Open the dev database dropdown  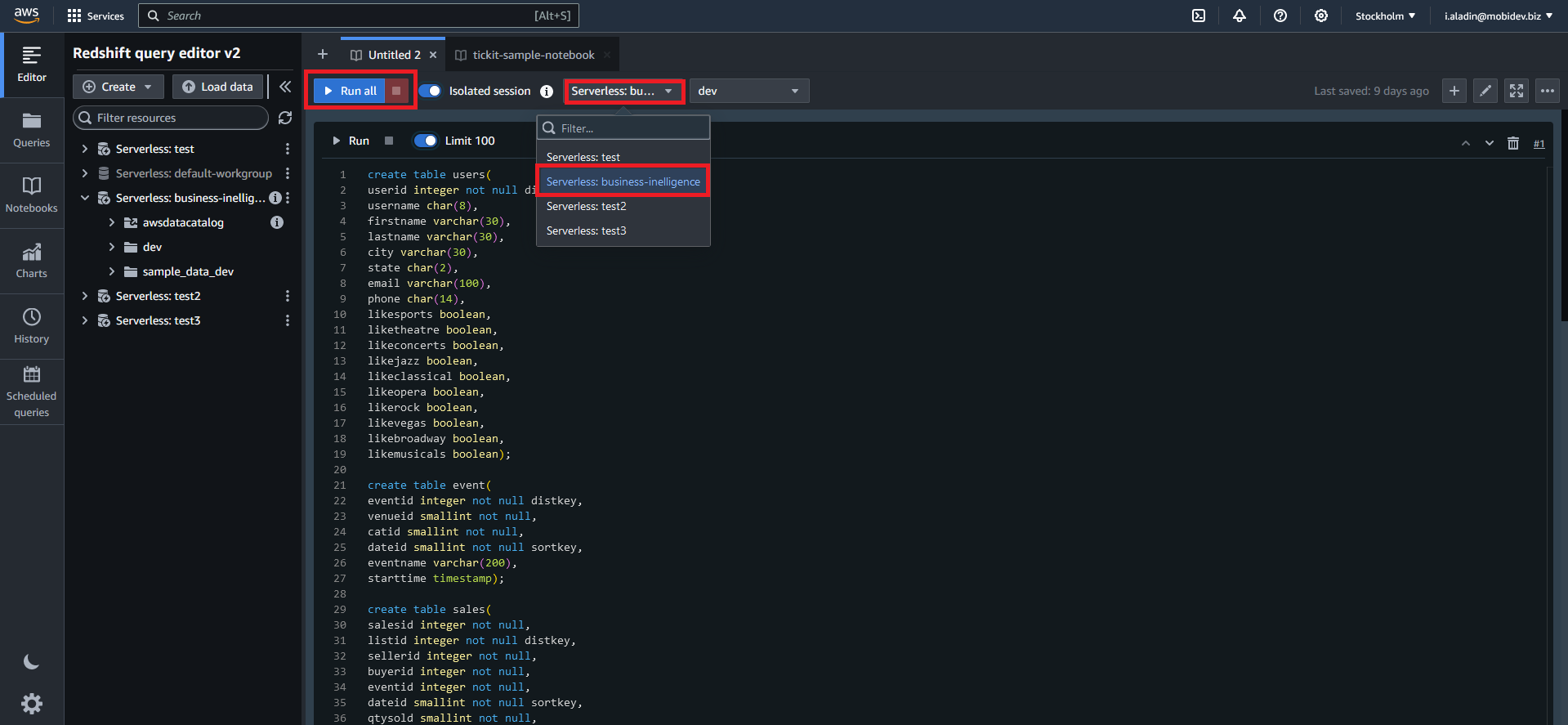[749, 91]
